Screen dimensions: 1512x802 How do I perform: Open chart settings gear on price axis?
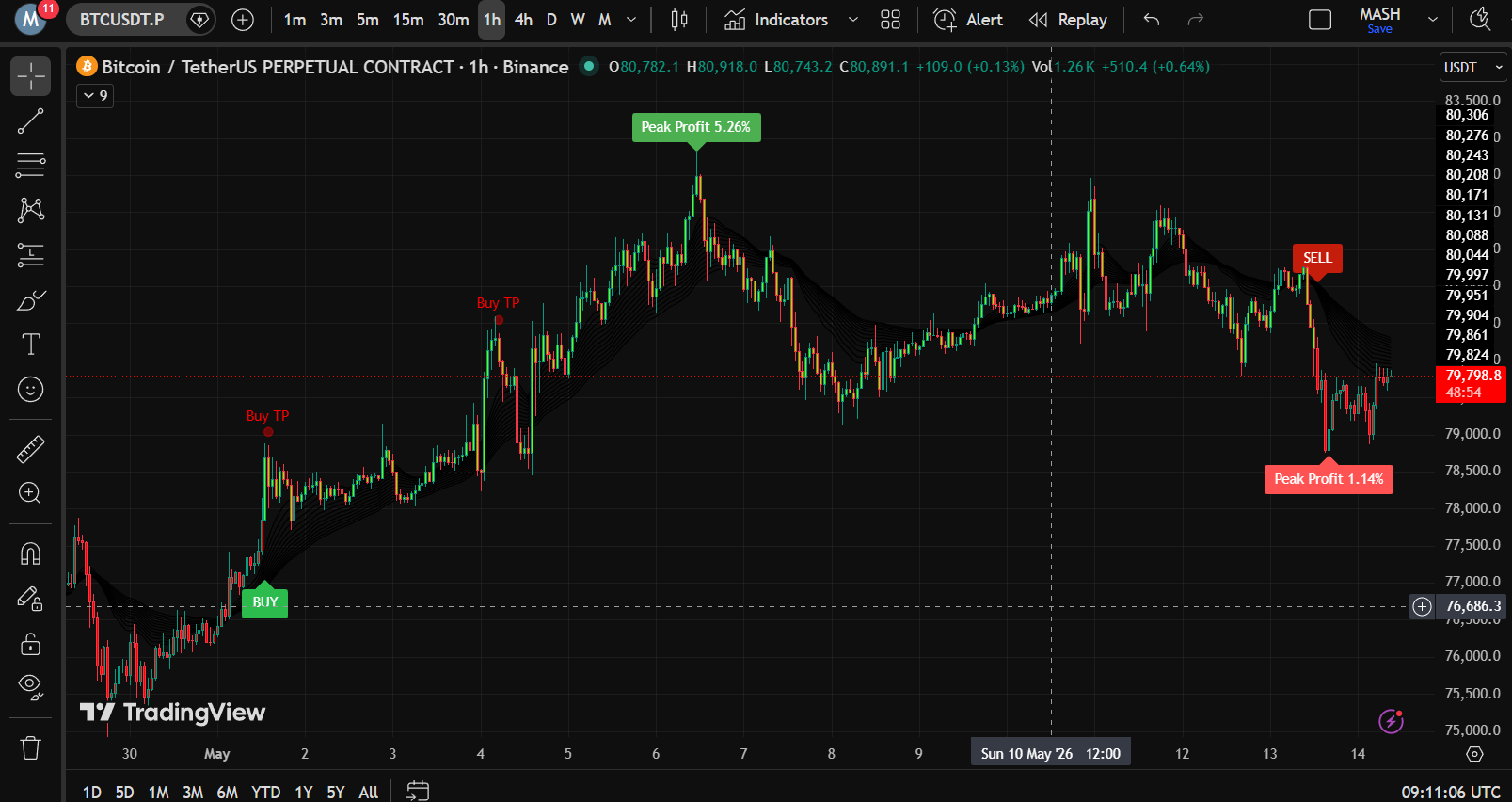click(x=1474, y=754)
